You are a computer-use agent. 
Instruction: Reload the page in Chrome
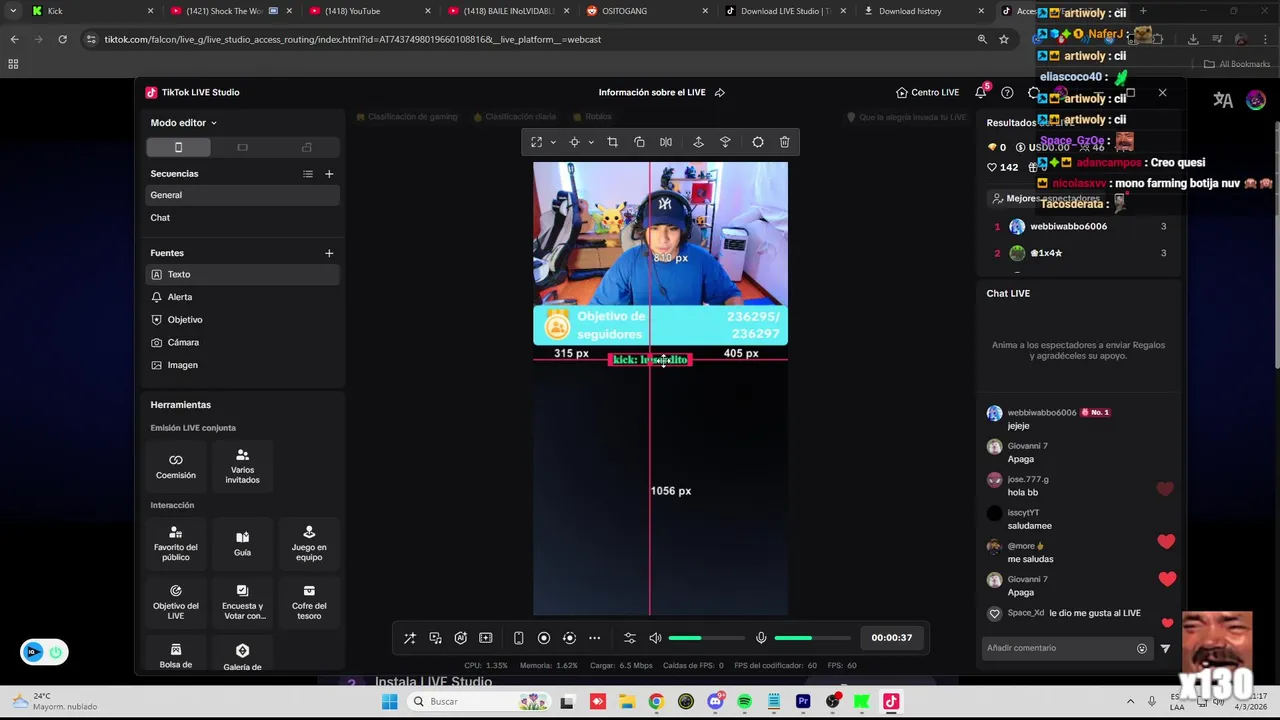click(x=62, y=39)
